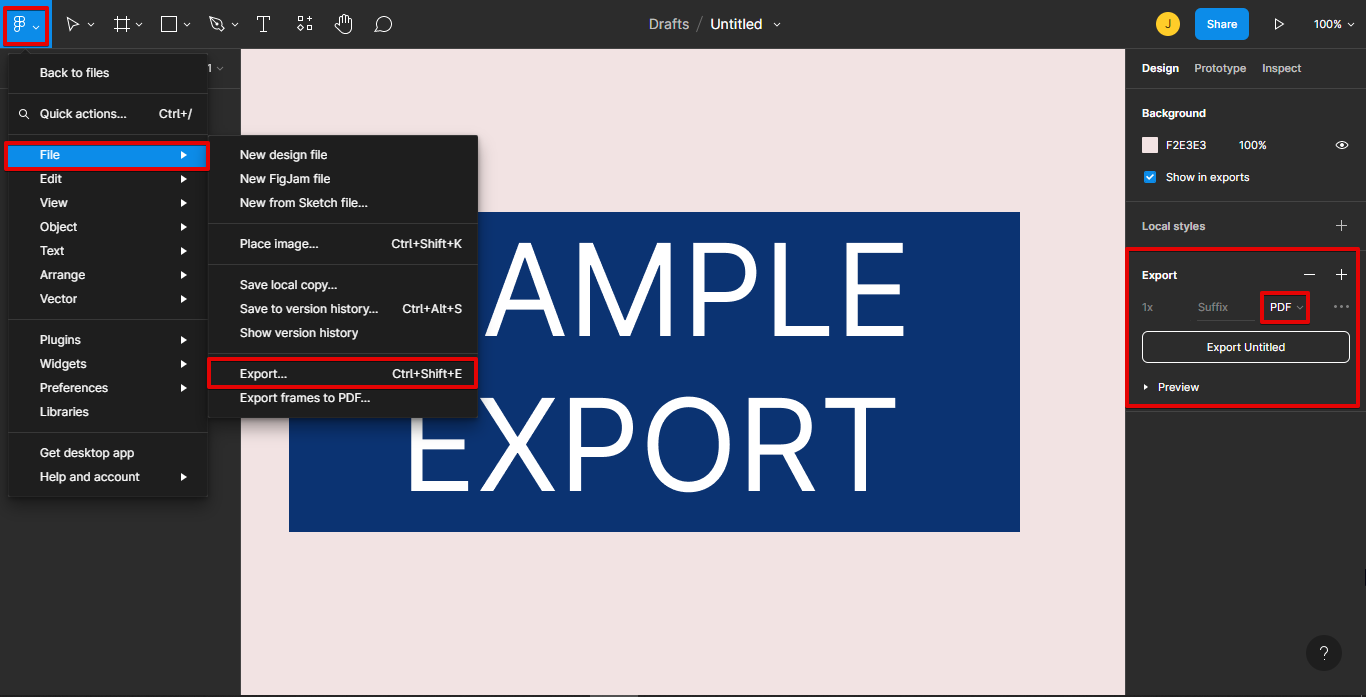Select the Frame tool
Image resolution: width=1366 pixels, height=697 pixels.
click(x=122, y=24)
